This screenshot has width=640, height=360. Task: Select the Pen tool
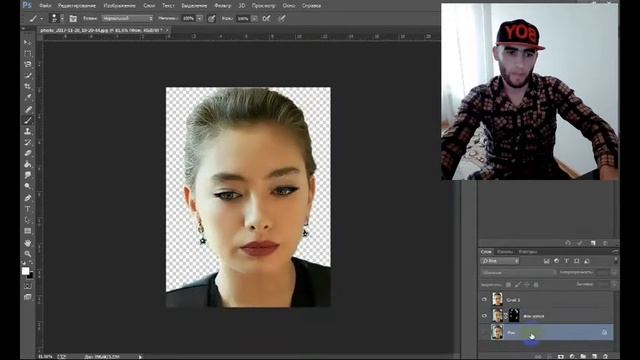click(x=28, y=198)
